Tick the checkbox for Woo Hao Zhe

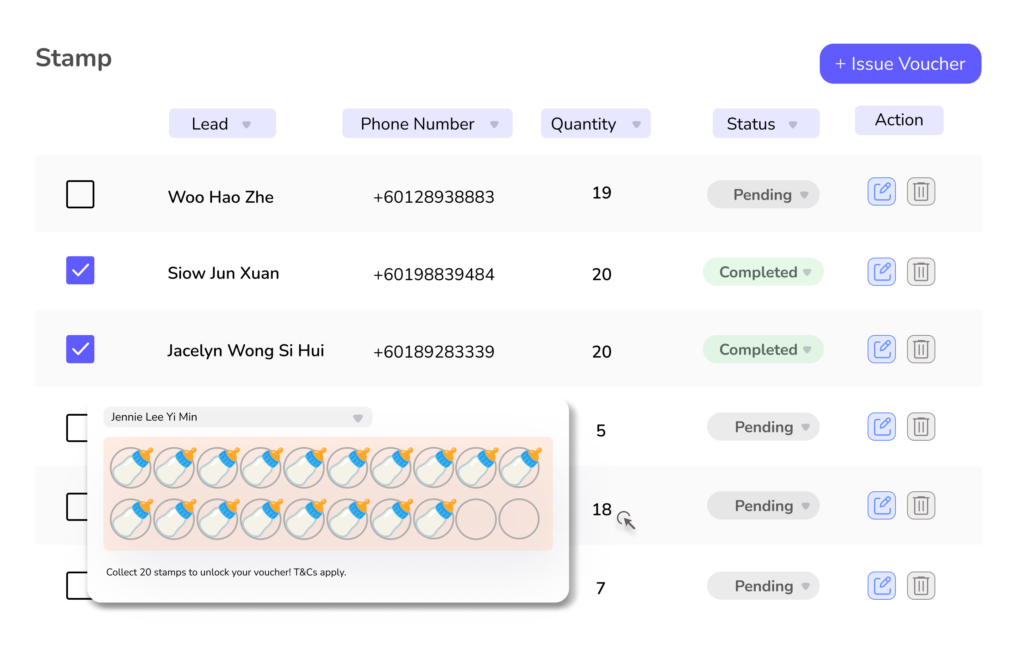(x=80, y=194)
